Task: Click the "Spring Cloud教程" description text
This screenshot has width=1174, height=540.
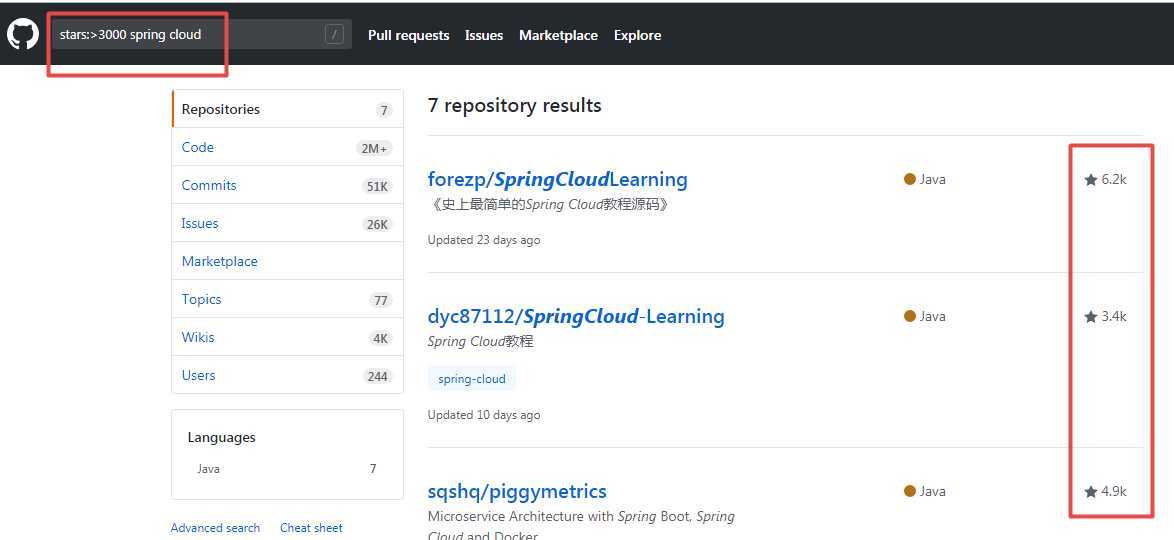Action: pos(480,342)
